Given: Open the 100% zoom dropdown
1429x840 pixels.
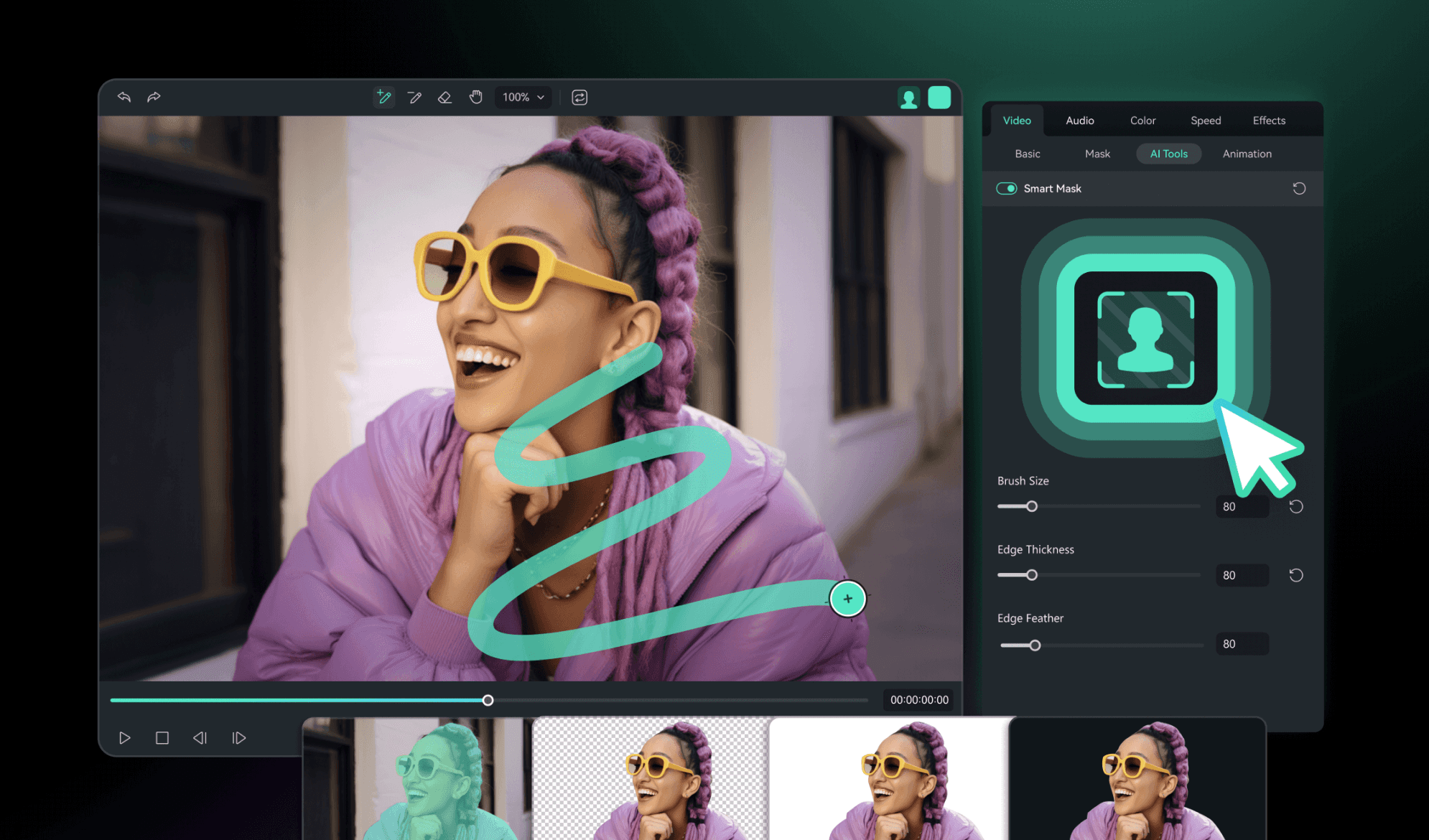Looking at the screenshot, I should pyautogui.click(x=523, y=97).
